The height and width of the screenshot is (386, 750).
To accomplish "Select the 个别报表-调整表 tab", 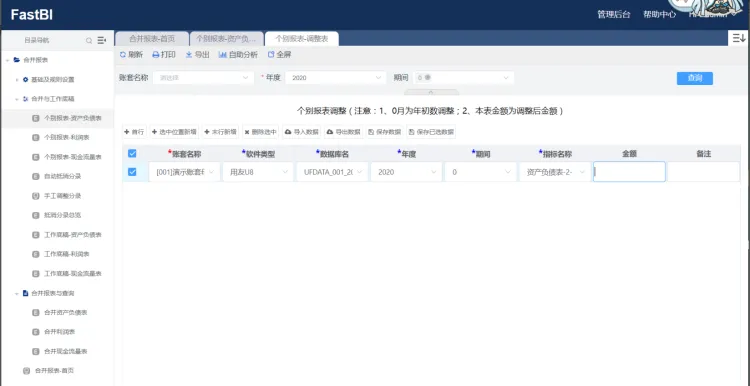I will point(301,39).
